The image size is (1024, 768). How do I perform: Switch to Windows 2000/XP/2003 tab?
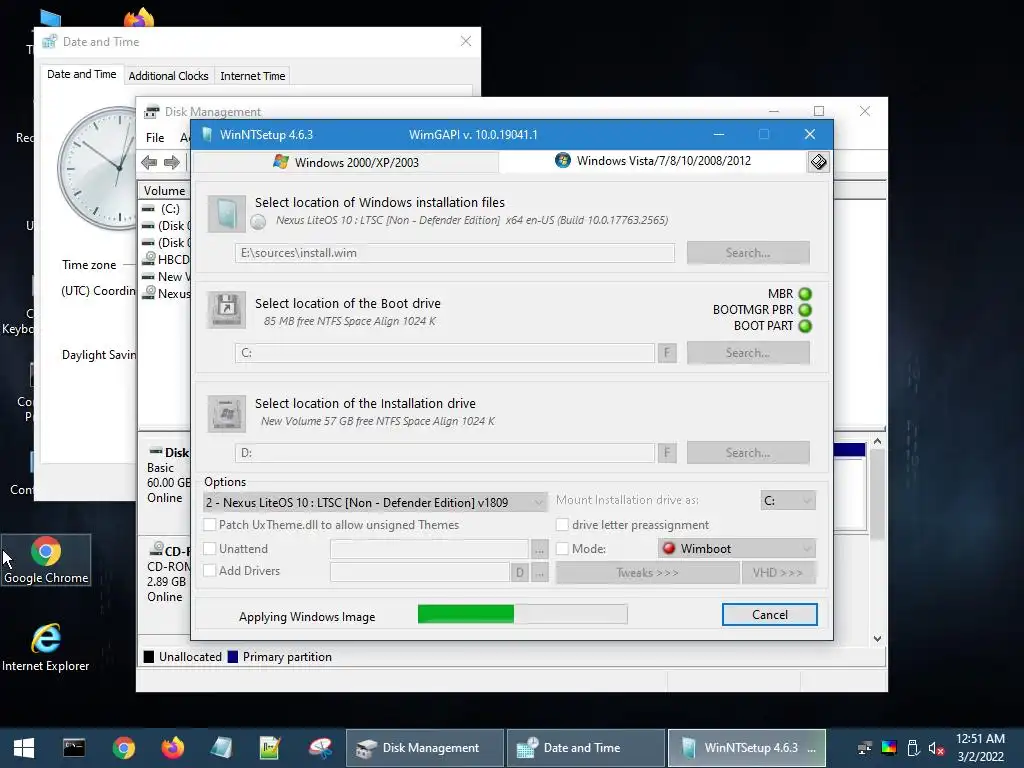(x=346, y=162)
